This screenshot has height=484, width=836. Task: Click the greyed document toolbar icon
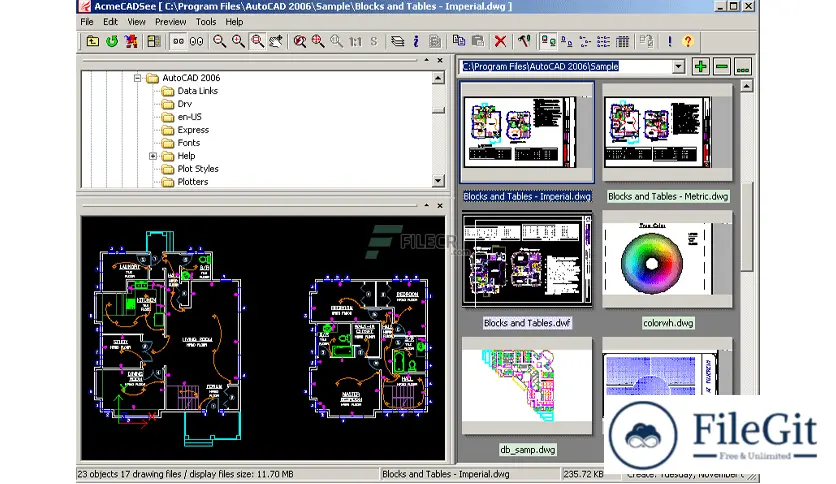pyautogui.click(x=435, y=41)
